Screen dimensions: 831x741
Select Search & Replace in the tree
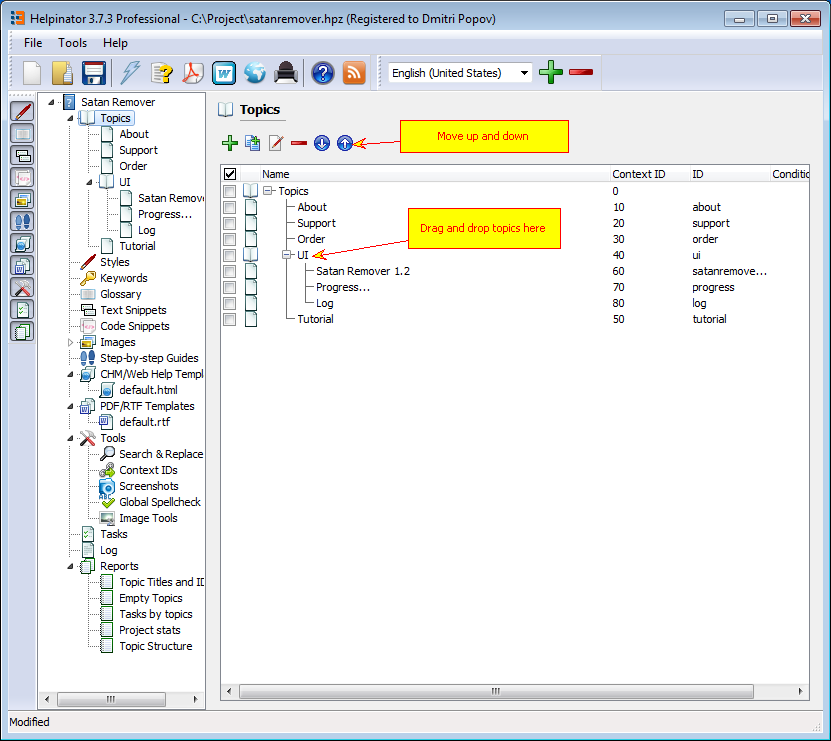pos(160,454)
